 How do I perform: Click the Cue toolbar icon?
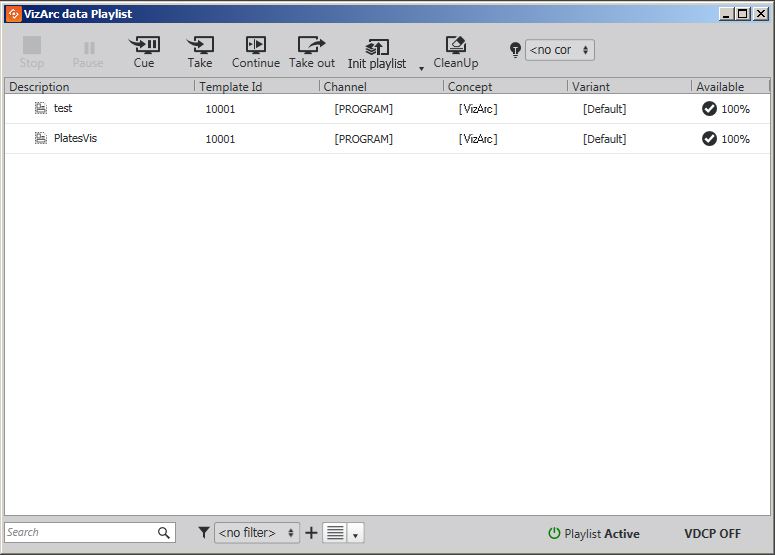click(144, 45)
